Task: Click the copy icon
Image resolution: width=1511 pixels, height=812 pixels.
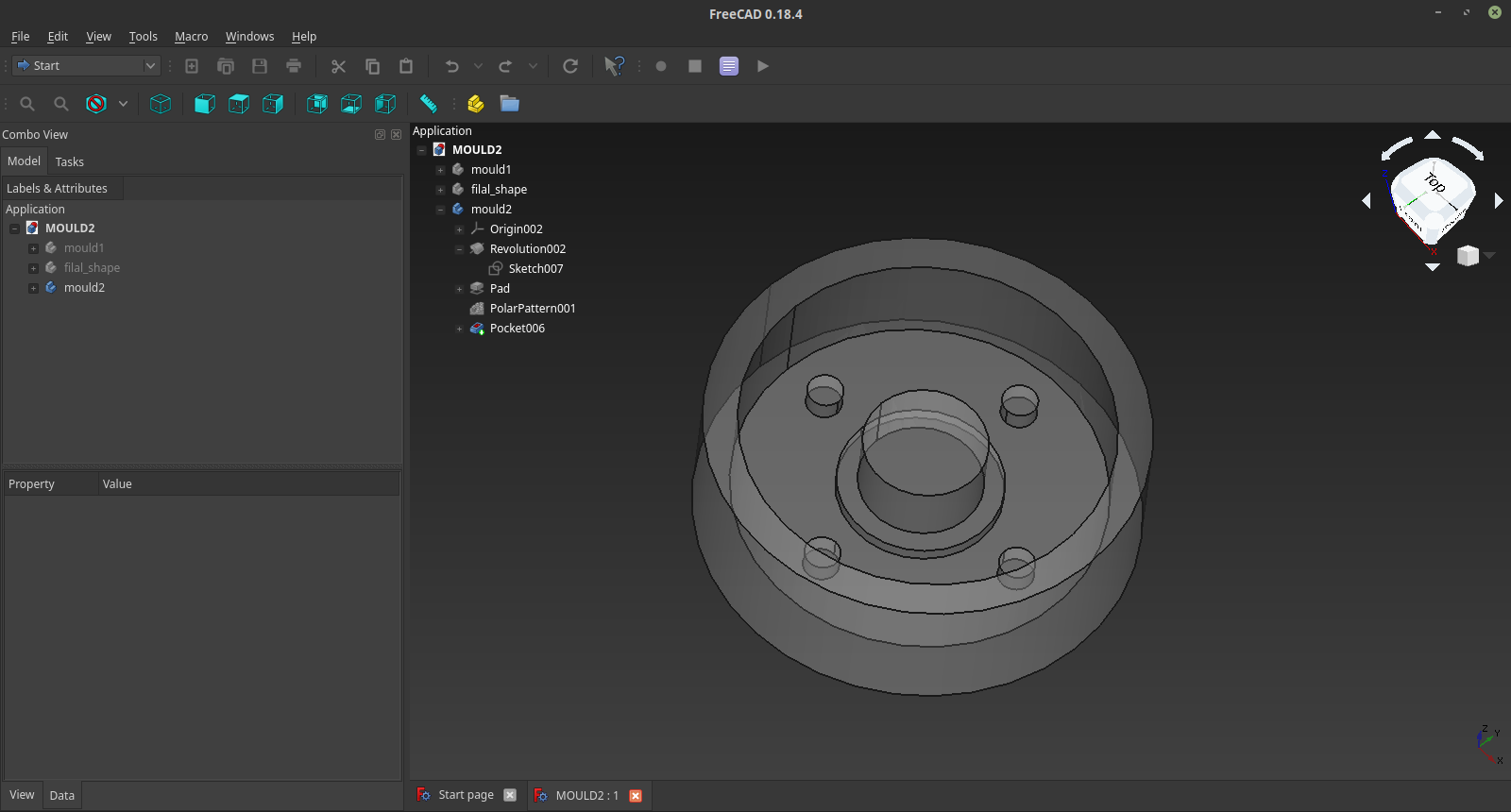Action: tap(372, 66)
